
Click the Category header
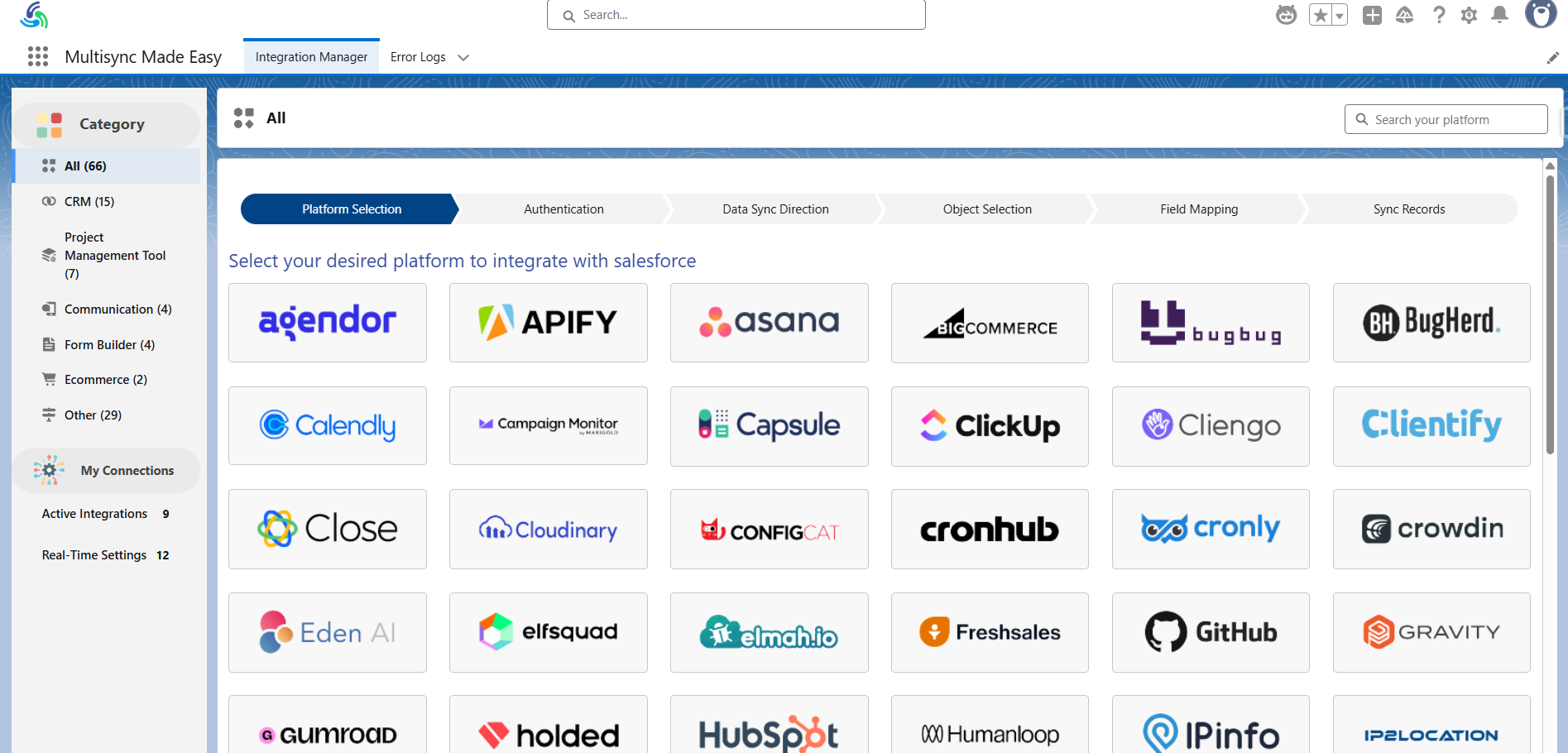click(x=106, y=124)
